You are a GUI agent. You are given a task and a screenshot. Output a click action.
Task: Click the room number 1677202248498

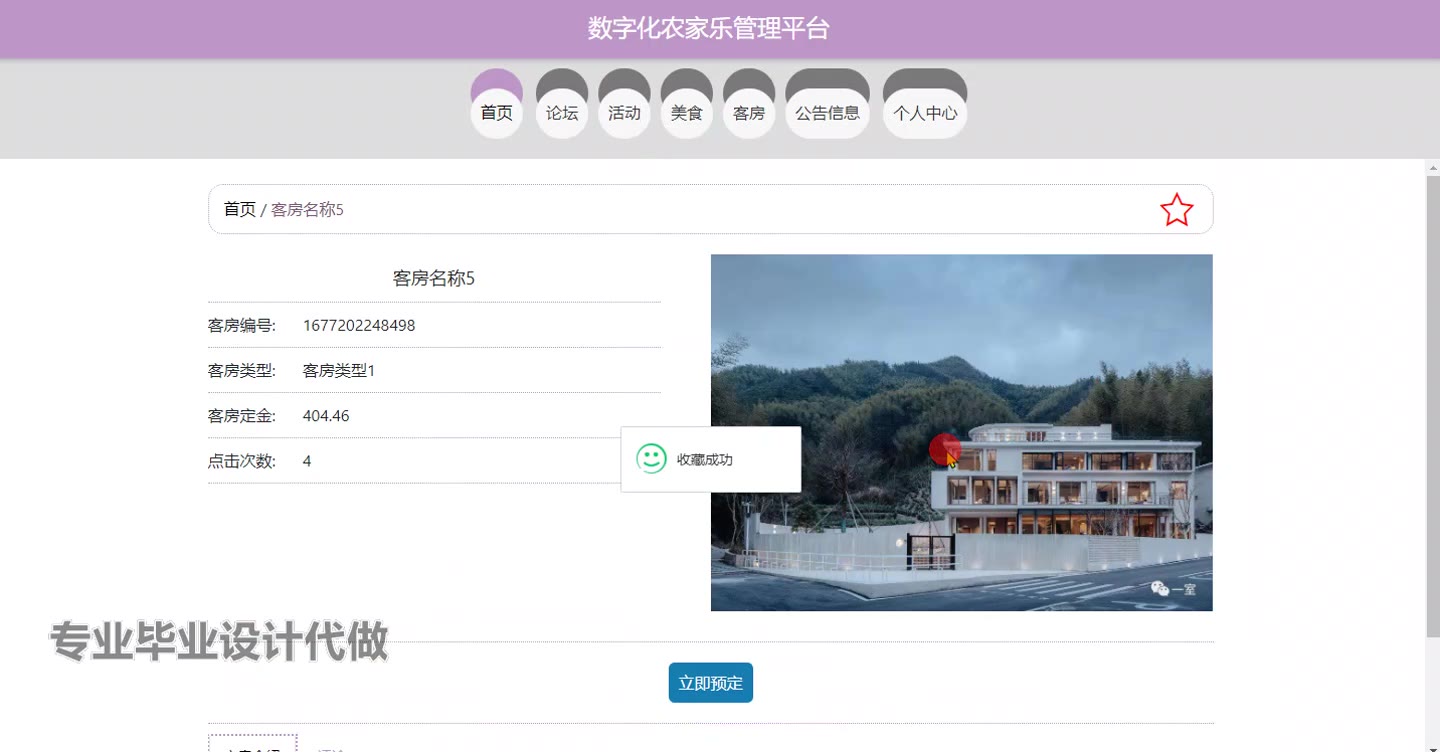point(359,325)
